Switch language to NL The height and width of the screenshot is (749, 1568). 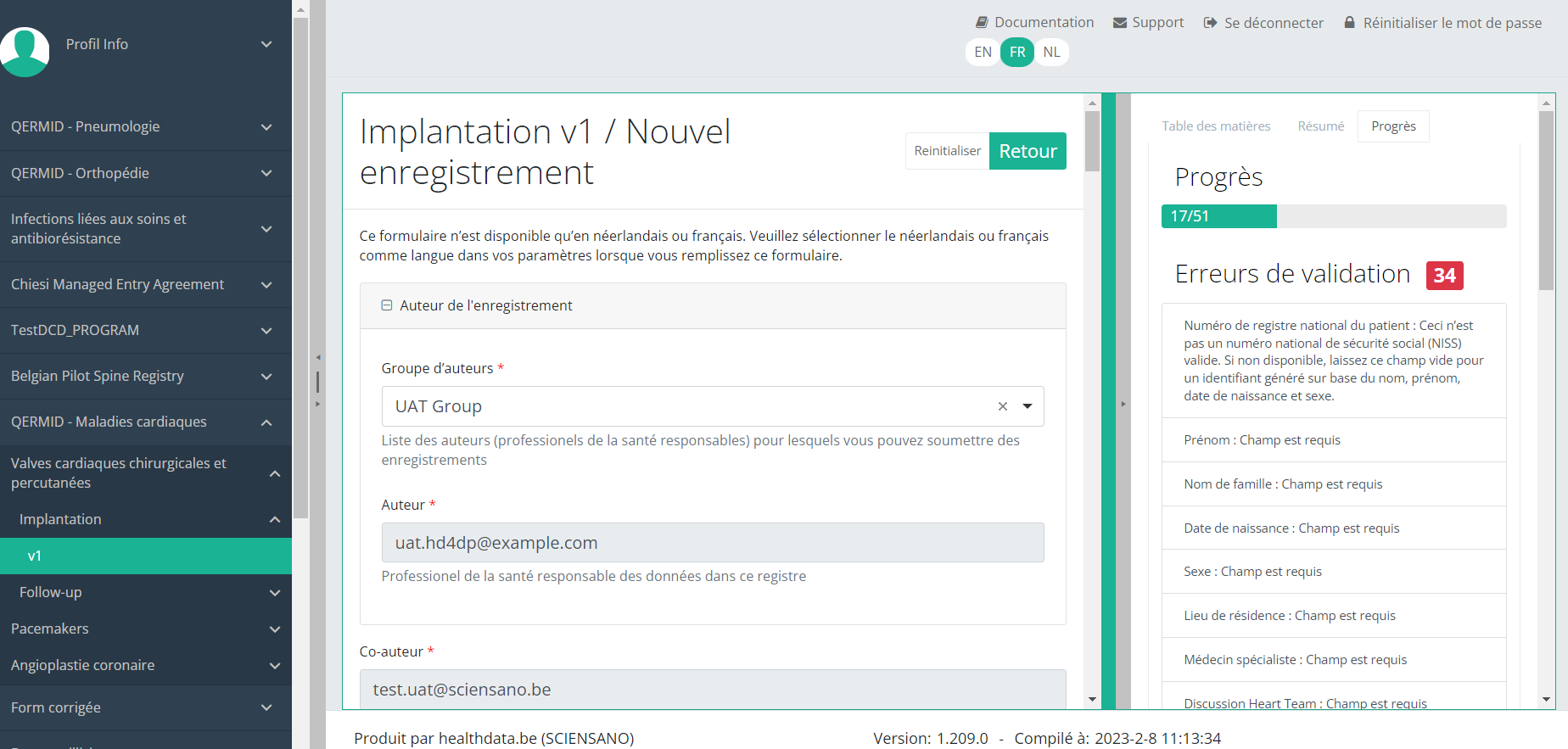tap(1051, 52)
